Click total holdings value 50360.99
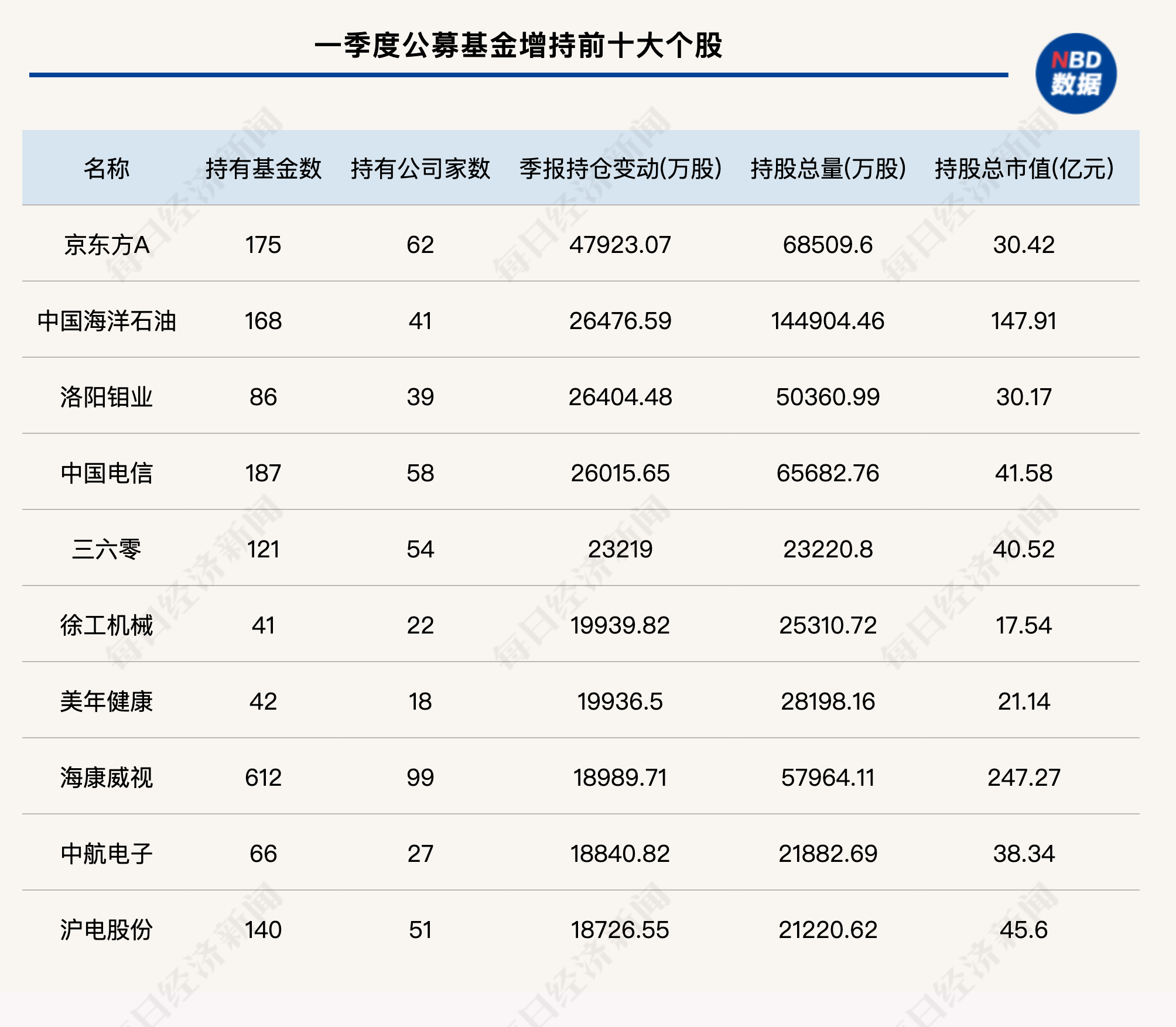 coord(828,397)
